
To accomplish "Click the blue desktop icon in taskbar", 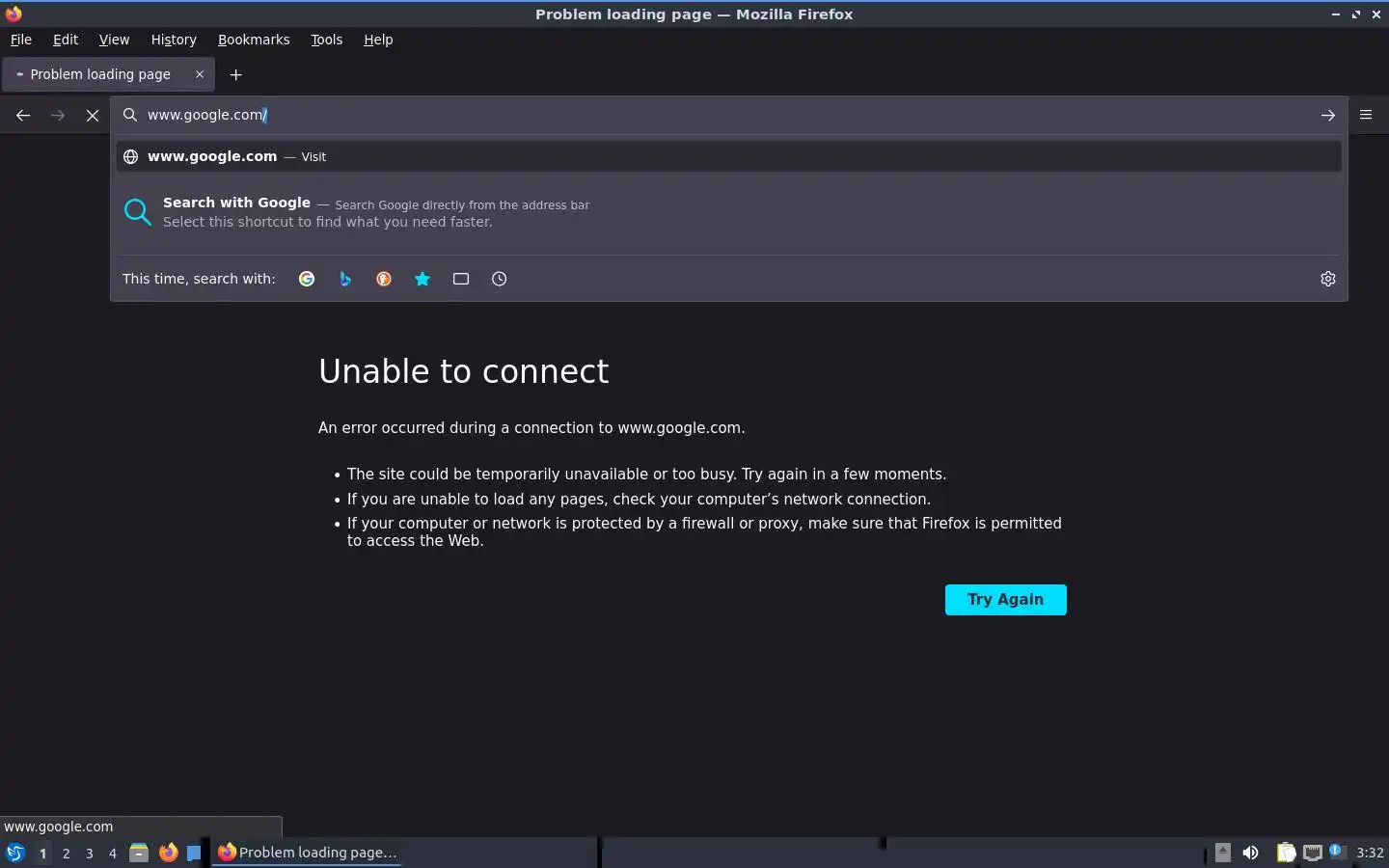I will [194, 853].
